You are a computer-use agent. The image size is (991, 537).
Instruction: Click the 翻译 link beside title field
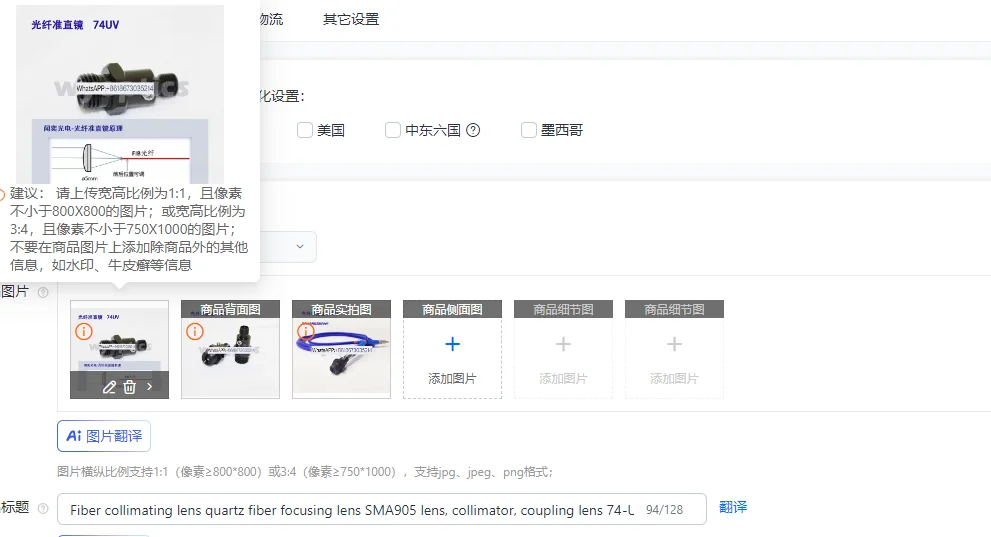(x=733, y=507)
